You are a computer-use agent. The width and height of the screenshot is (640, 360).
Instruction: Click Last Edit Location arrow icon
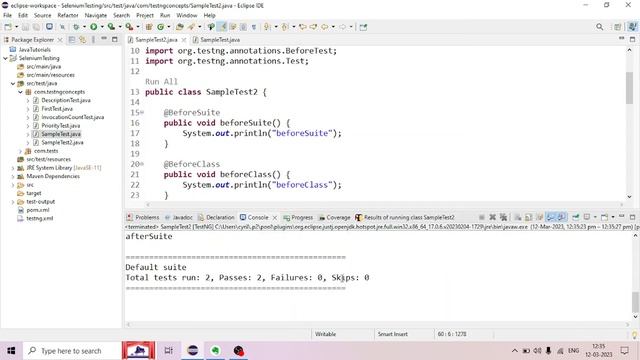click(302, 27)
